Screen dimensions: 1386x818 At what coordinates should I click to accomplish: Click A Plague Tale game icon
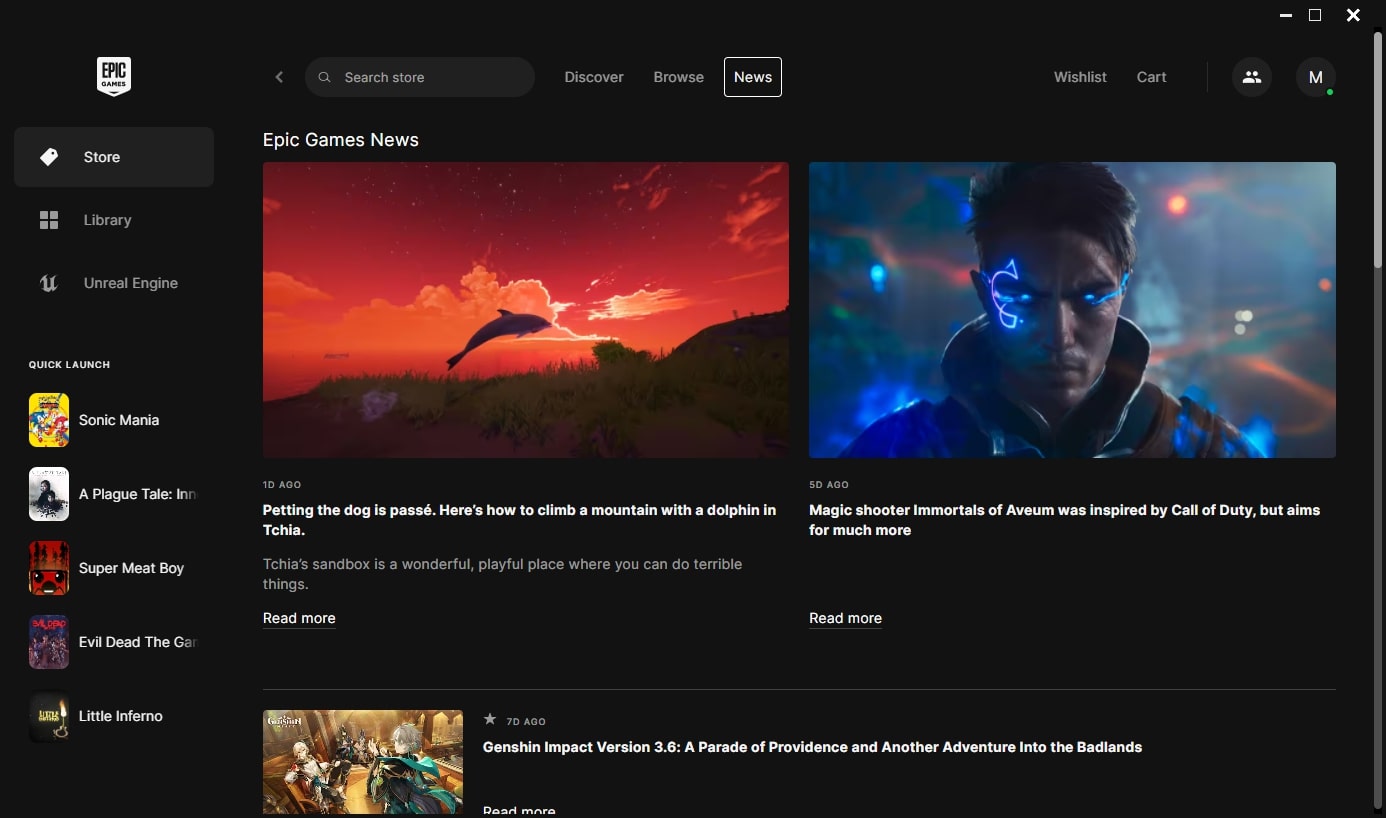point(49,494)
